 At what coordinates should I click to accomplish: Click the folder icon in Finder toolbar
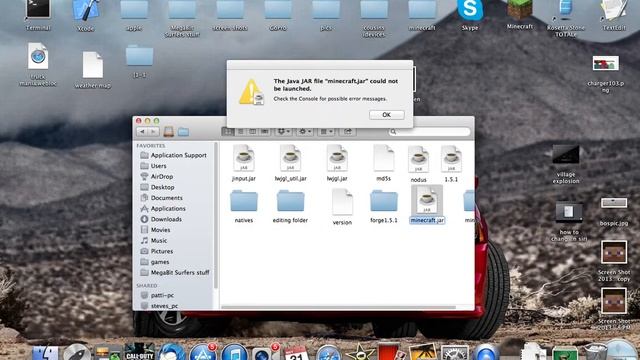(183, 132)
